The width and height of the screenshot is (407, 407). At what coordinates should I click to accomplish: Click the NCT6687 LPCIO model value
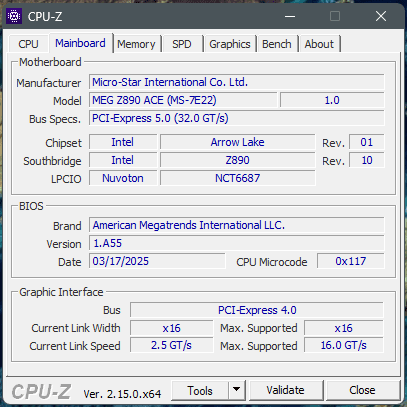[237, 178]
